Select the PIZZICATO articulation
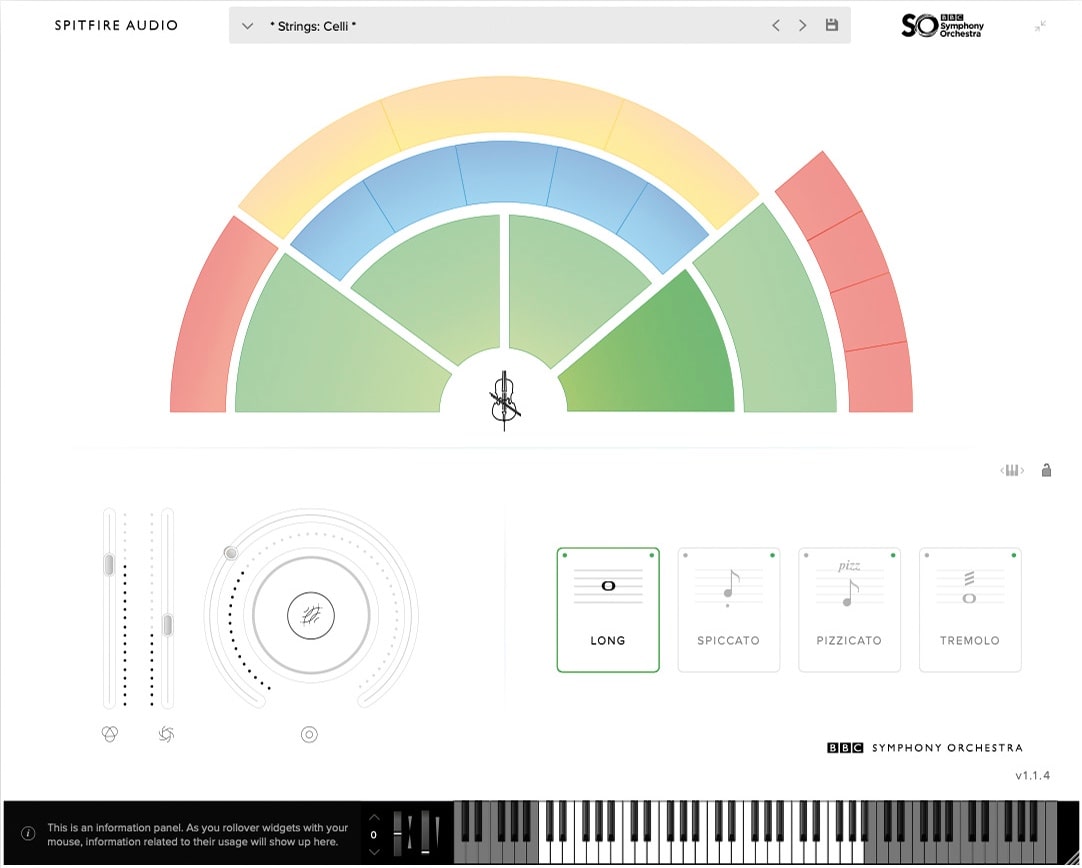This screenshot has width=1082, height=868. coord(849,608)
